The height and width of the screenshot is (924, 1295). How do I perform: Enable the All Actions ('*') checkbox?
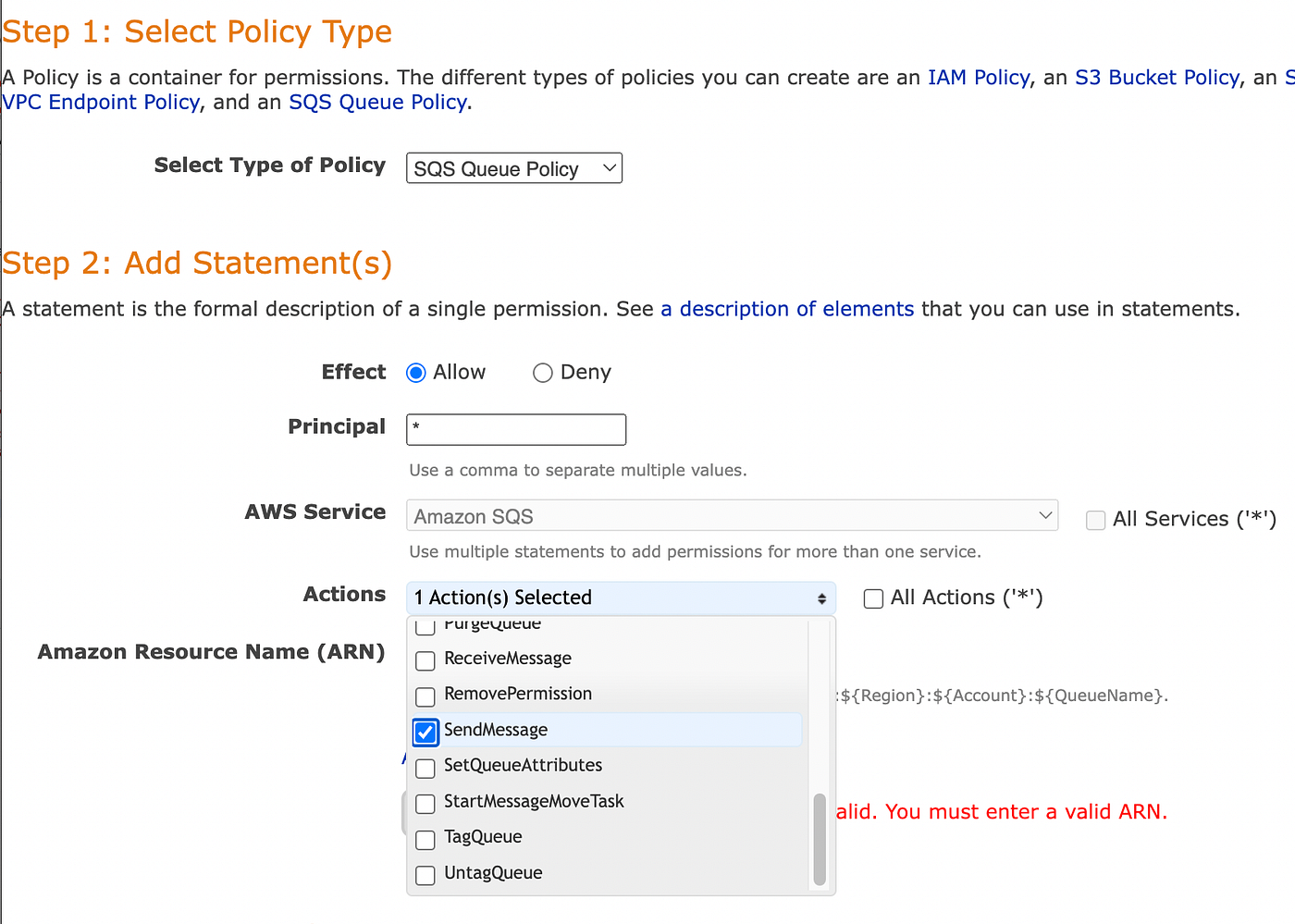873,598
